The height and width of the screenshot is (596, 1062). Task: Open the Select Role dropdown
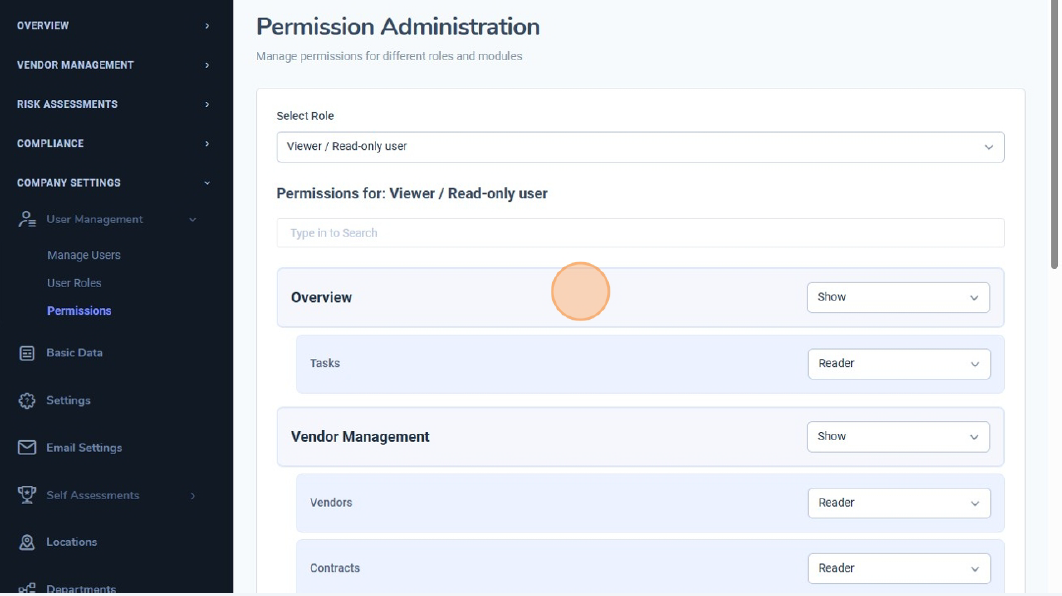pos(640,147)
